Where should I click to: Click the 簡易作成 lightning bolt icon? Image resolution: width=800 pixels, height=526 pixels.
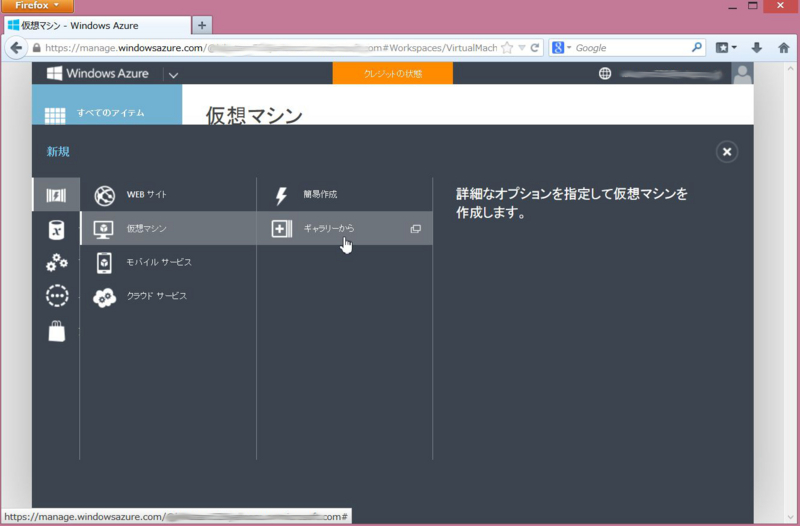click(x=281, y=196)
